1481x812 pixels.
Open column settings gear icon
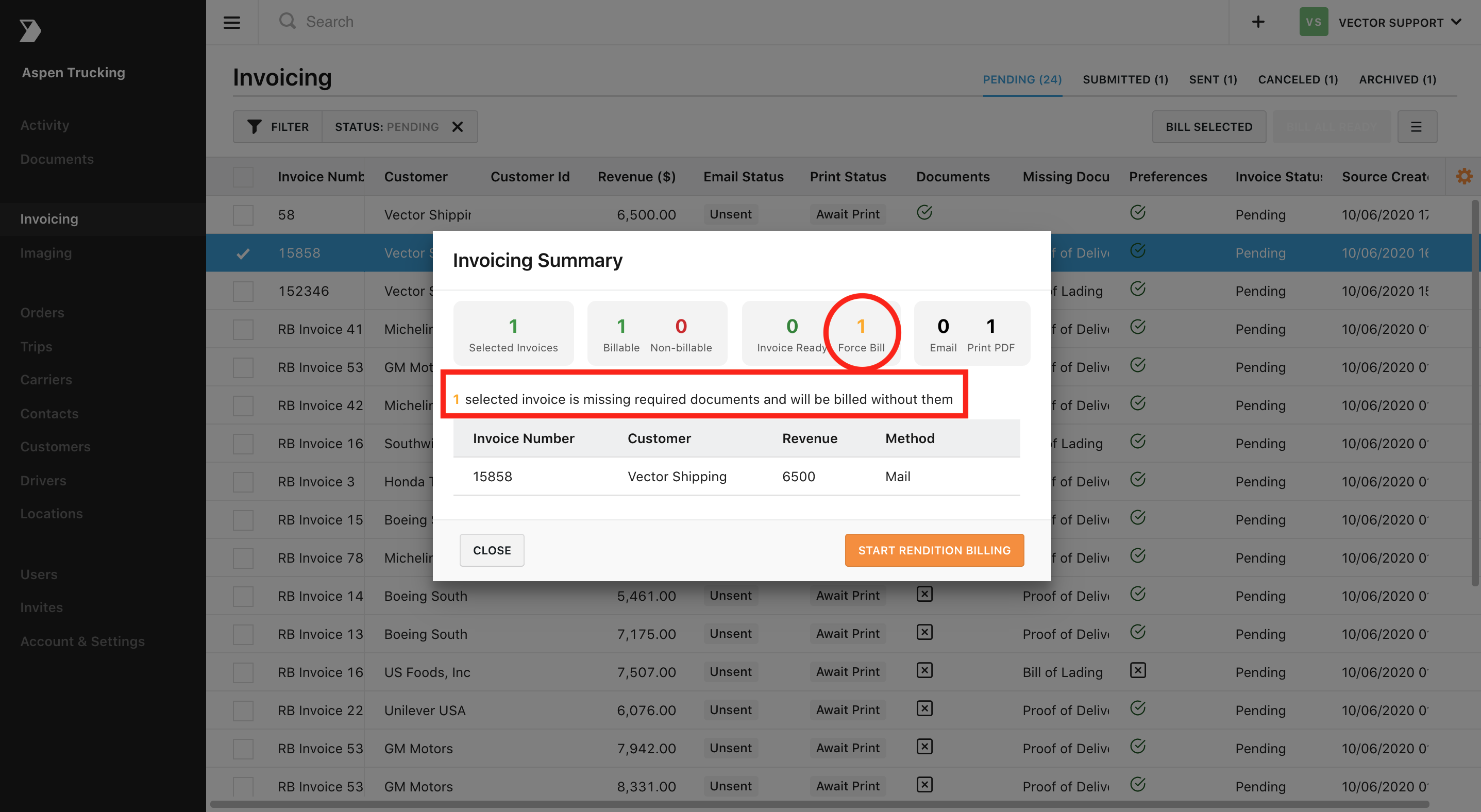coord(1464,176)
